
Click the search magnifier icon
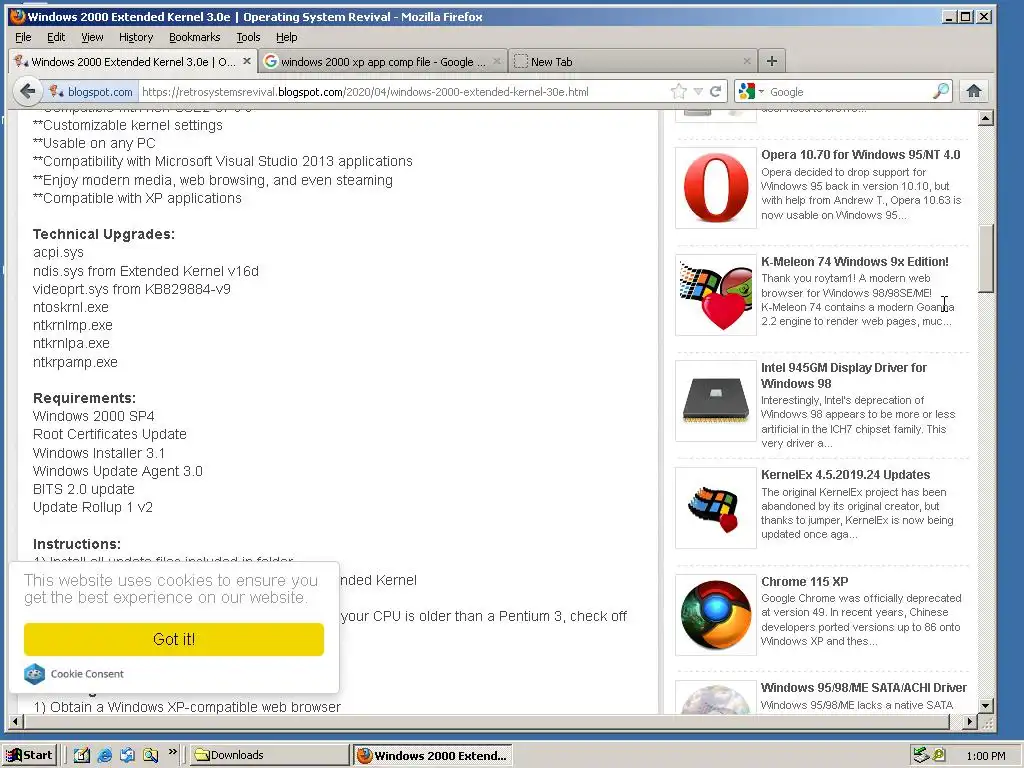[x=940, y=91]
